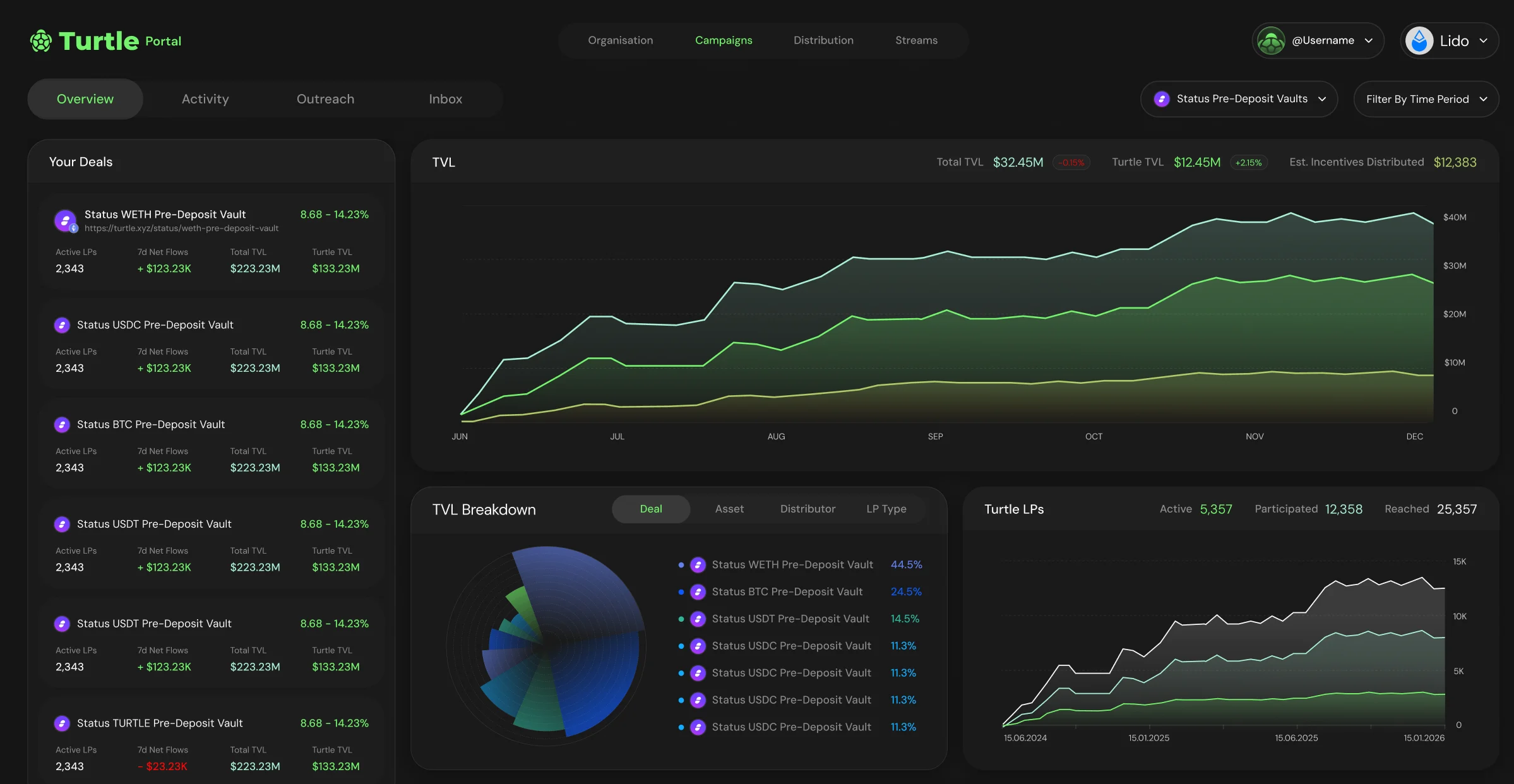
Task: Open the Status BTC Pre-Deposit Vault deal title
Action: [x=150, y=425]
